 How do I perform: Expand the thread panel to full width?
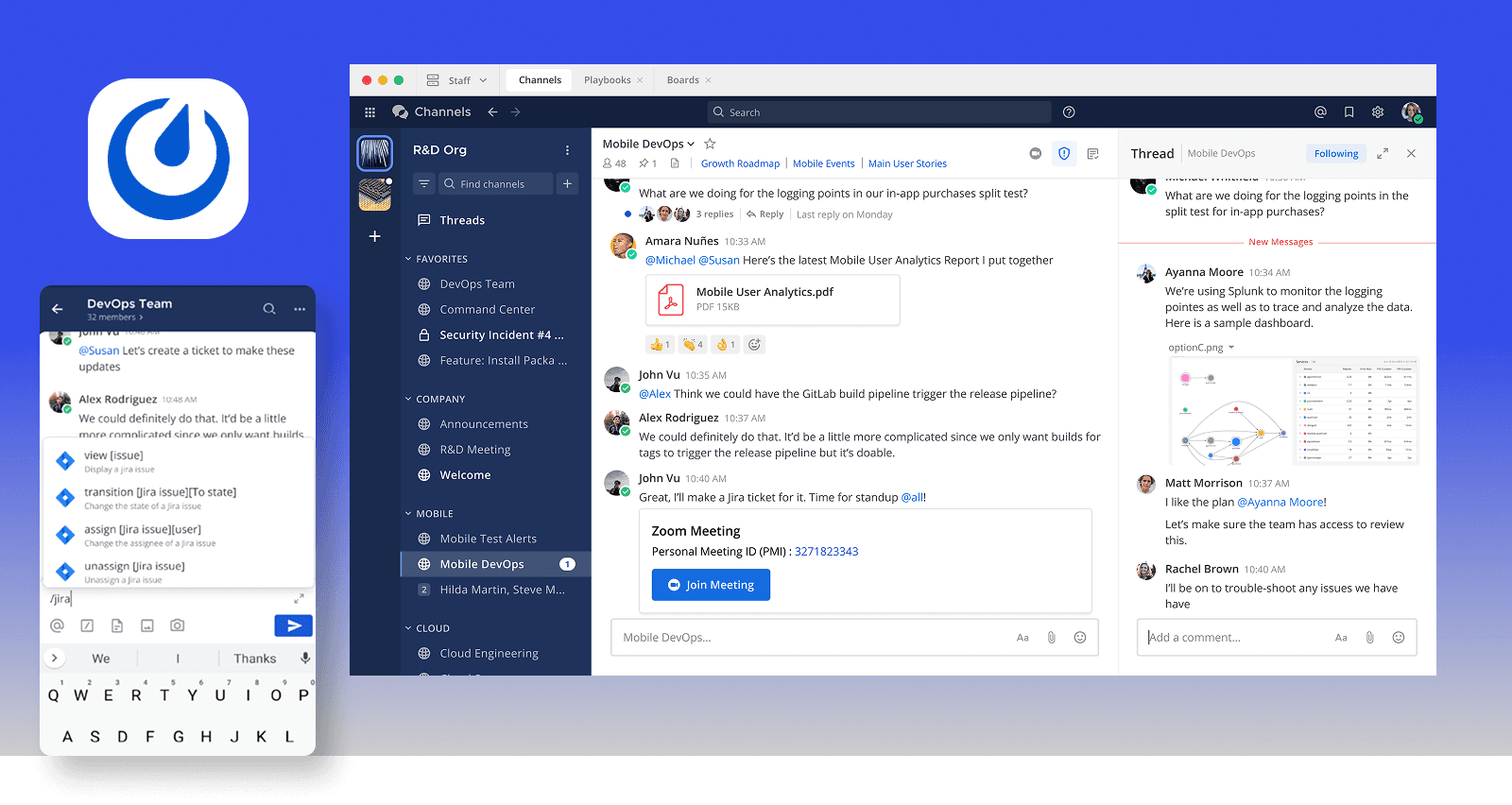[x=1383, y=153]
